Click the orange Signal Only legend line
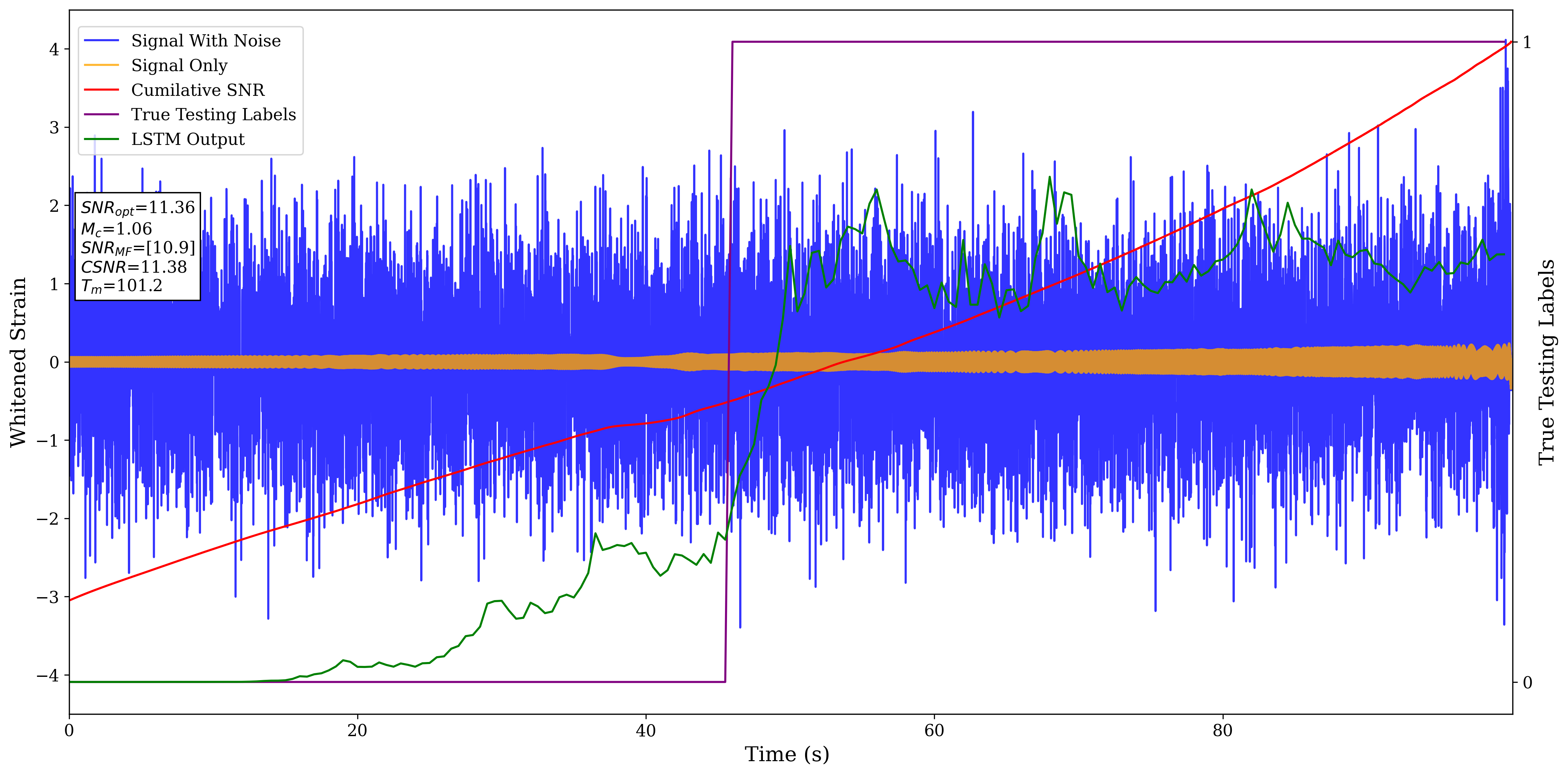This screenshot has height=775, width=1568. point(101,65)
